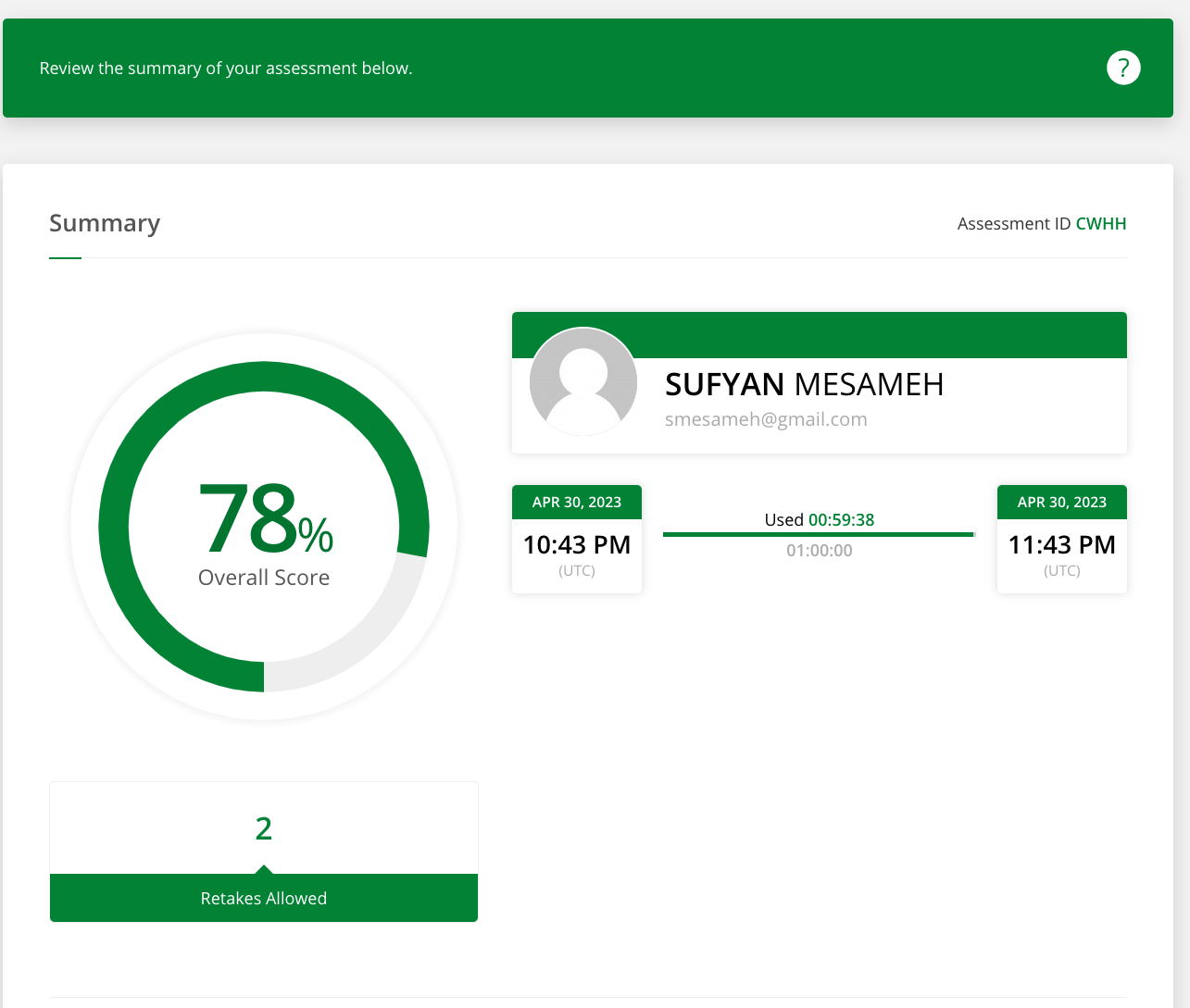Click the SUFYAN MESAMEH name

tap(804, 384)
